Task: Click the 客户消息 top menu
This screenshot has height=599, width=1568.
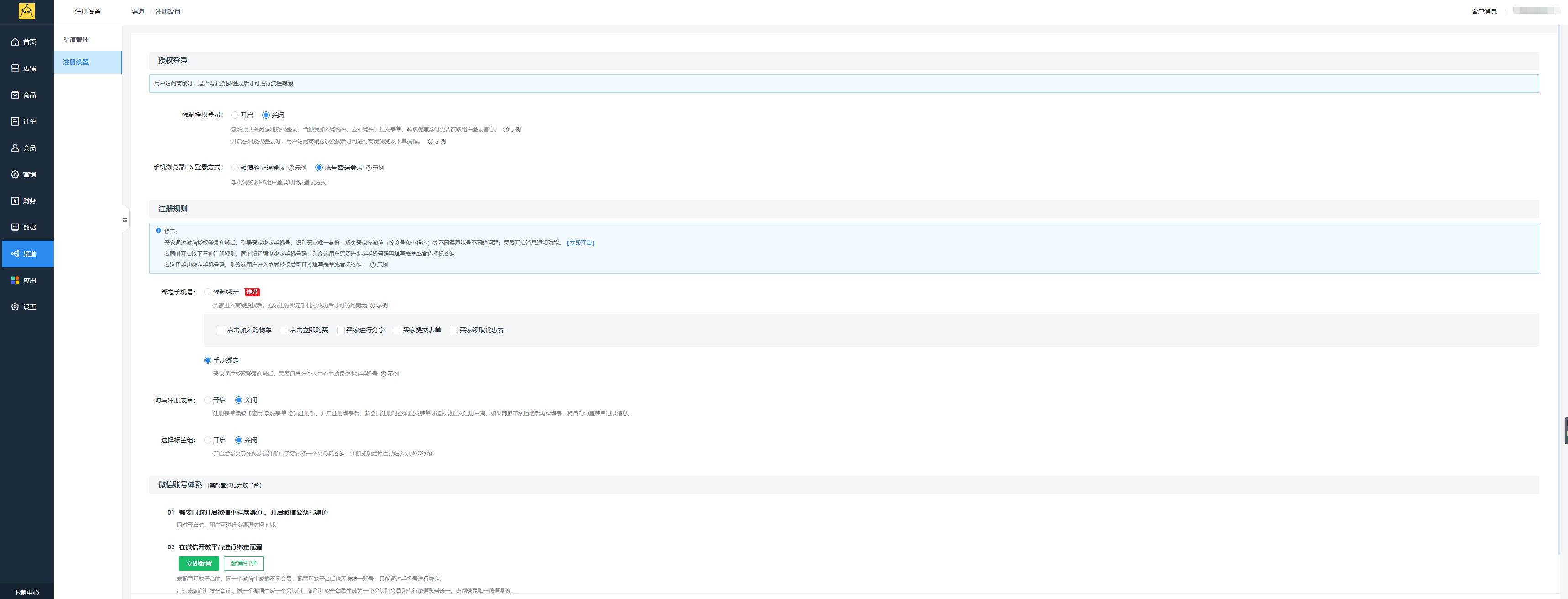Action: click(1484, 11)
